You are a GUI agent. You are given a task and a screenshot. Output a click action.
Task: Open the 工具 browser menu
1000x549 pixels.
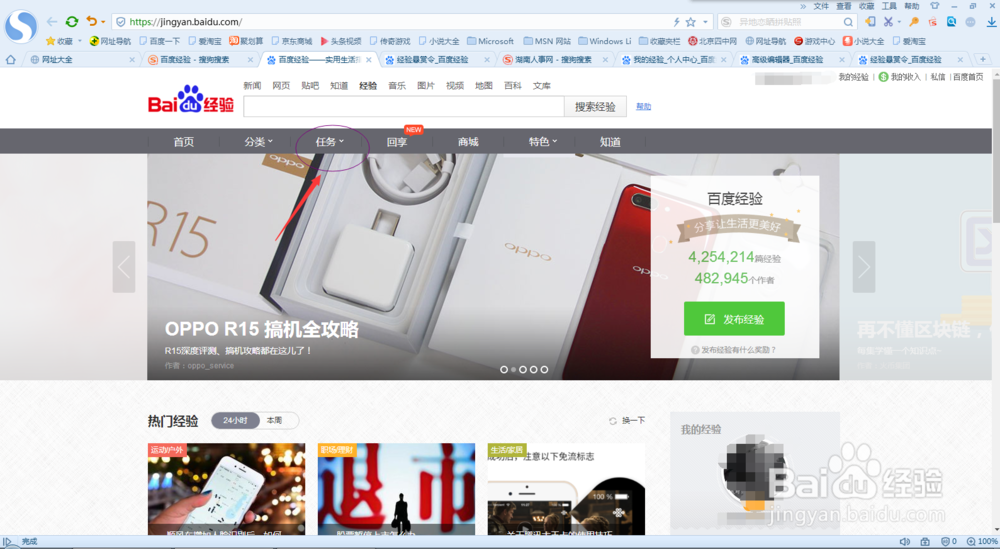coord(889,6)
